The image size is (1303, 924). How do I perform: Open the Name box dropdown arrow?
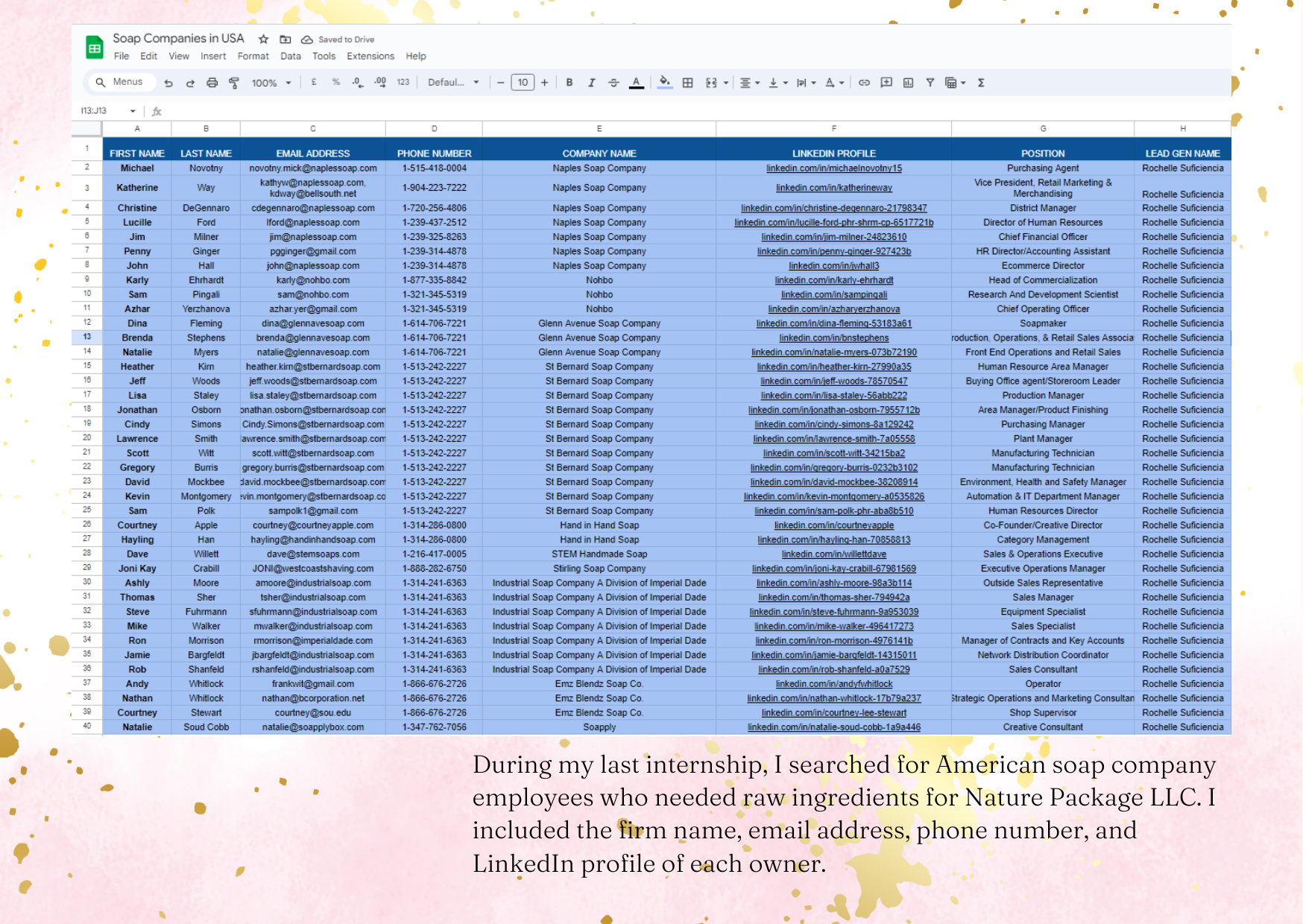(x=133, y=111)
